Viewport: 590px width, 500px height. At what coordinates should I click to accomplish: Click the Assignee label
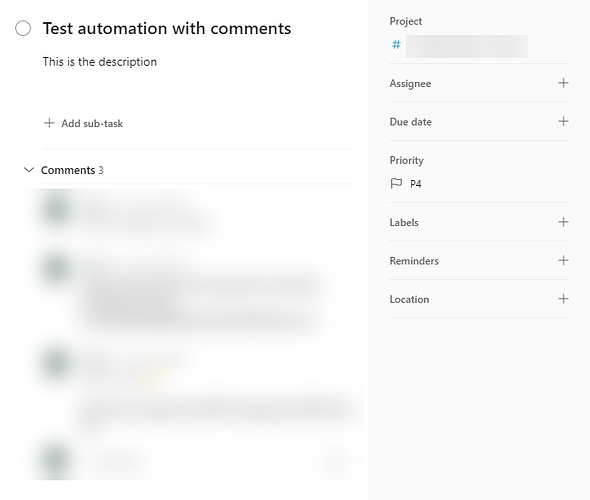click(410, 84)
